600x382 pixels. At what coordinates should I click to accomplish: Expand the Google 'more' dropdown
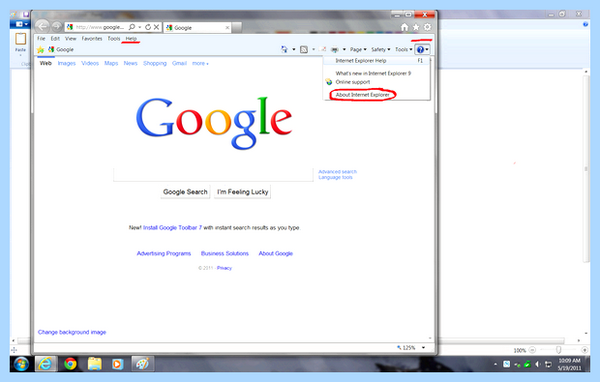pyautogui.click(x=200, y=63)
